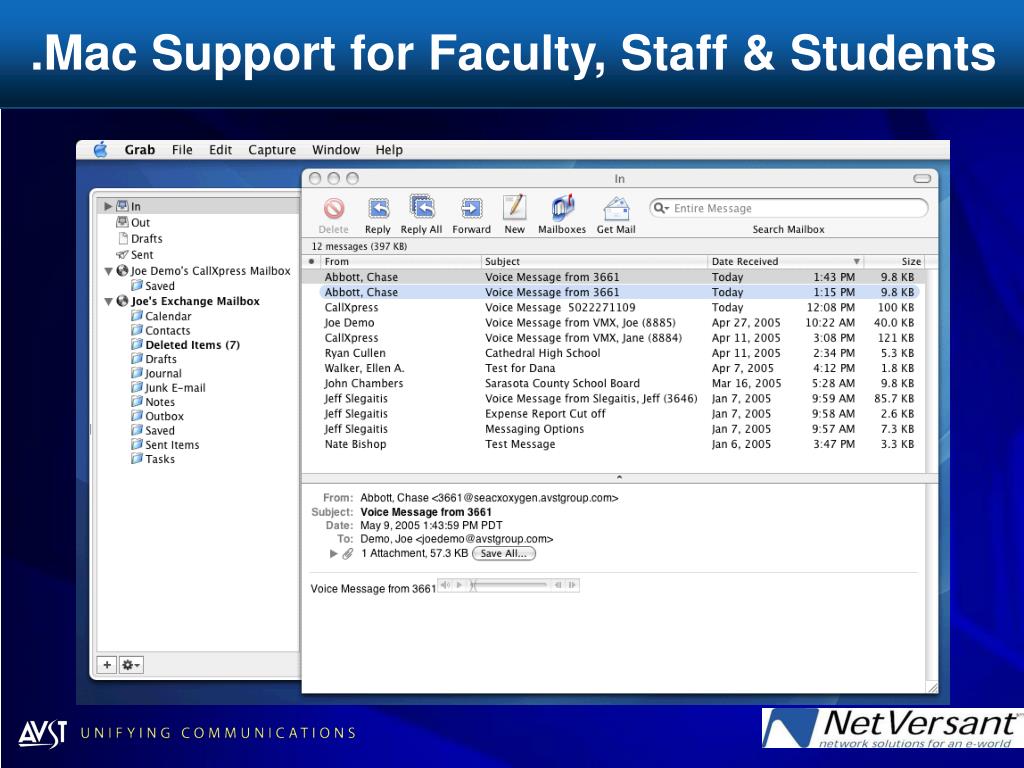Open the Help menu

(389, 150)
